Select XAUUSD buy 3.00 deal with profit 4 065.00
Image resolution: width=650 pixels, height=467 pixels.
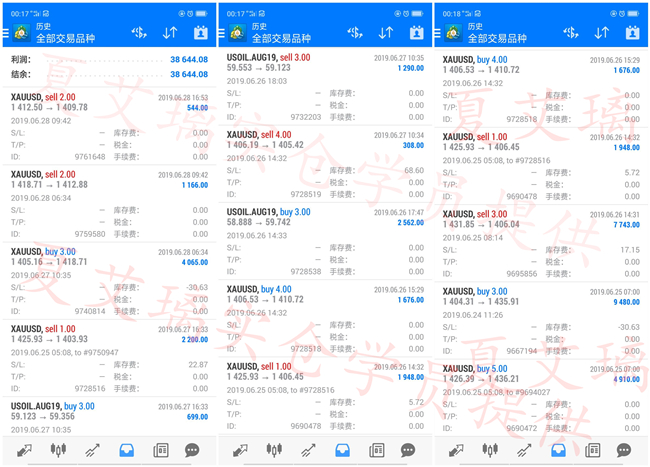pyautogui.click(x=109, y=281)
